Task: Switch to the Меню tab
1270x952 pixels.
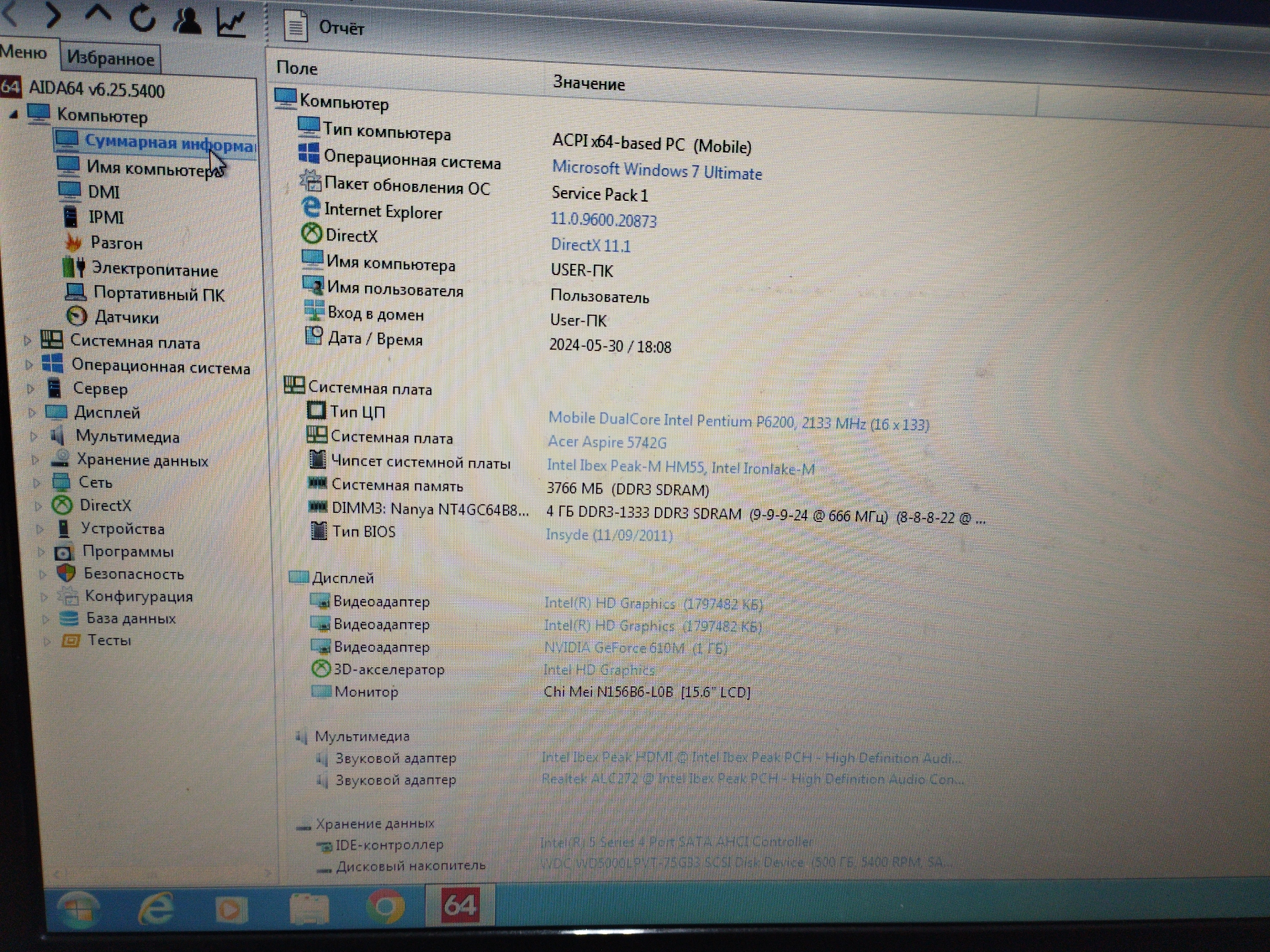Action: (x=24, y=52)
